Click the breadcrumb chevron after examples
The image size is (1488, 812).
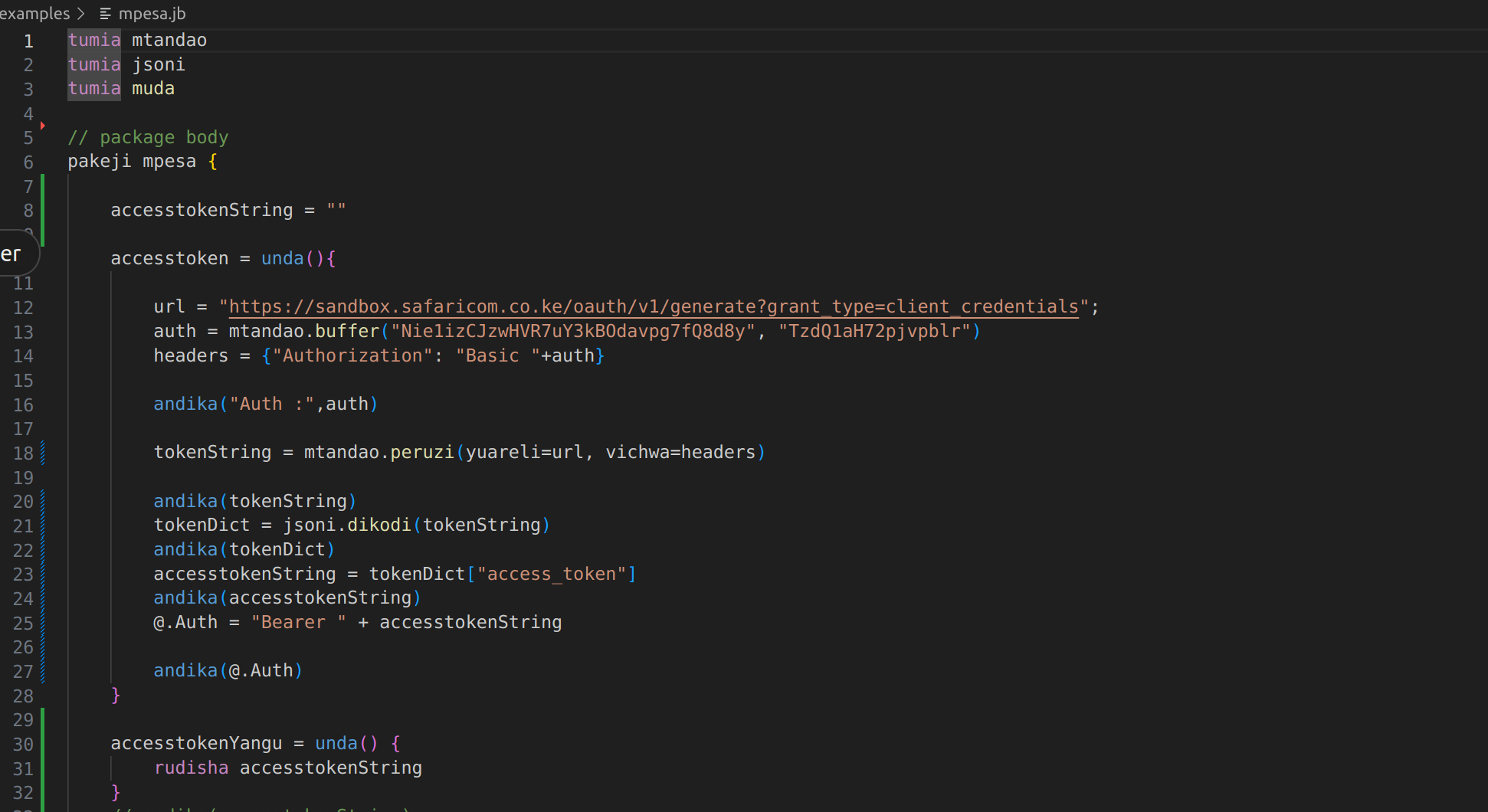click(81, 13)
